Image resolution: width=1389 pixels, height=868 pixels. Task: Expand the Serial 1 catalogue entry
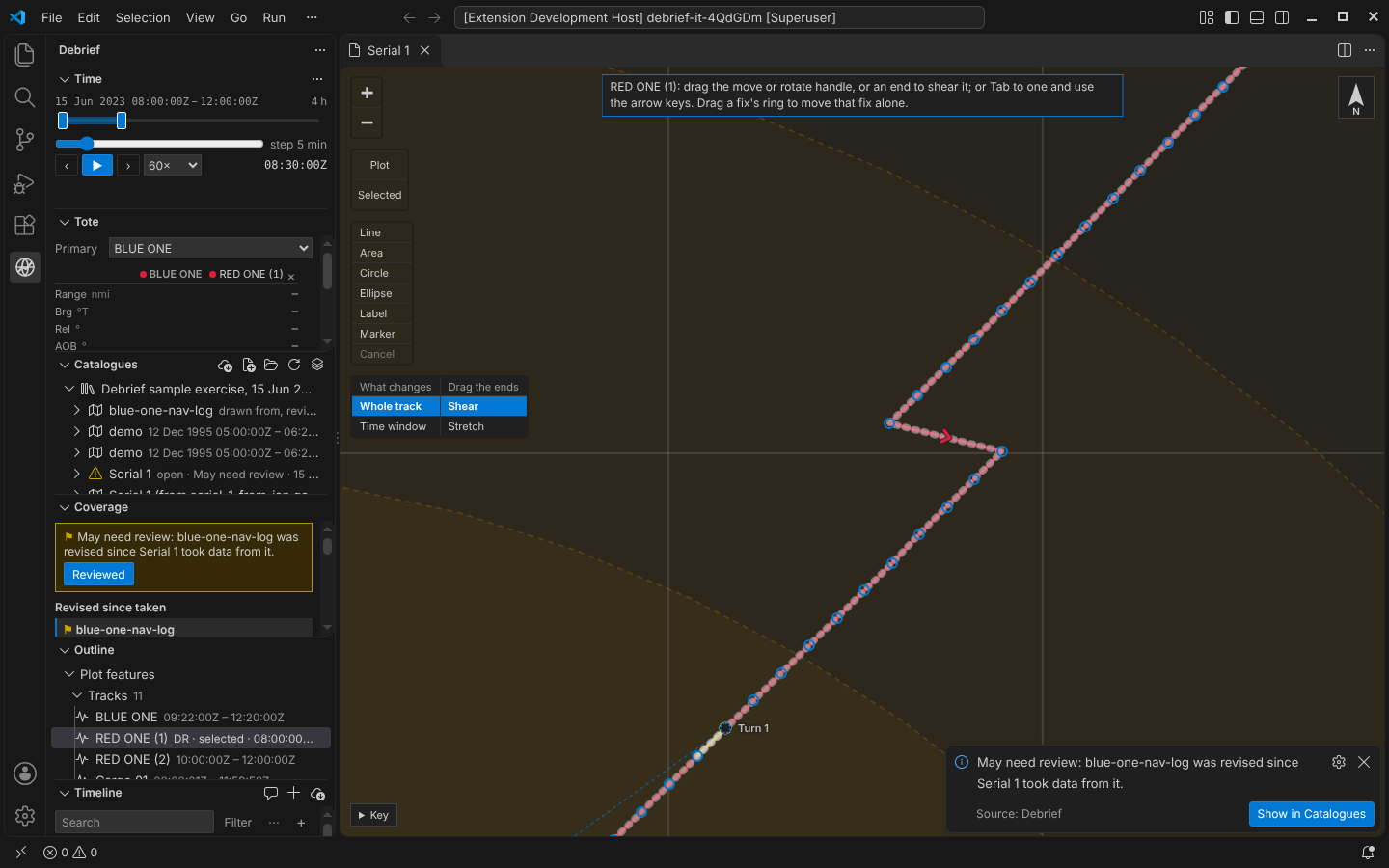[77, 475]
